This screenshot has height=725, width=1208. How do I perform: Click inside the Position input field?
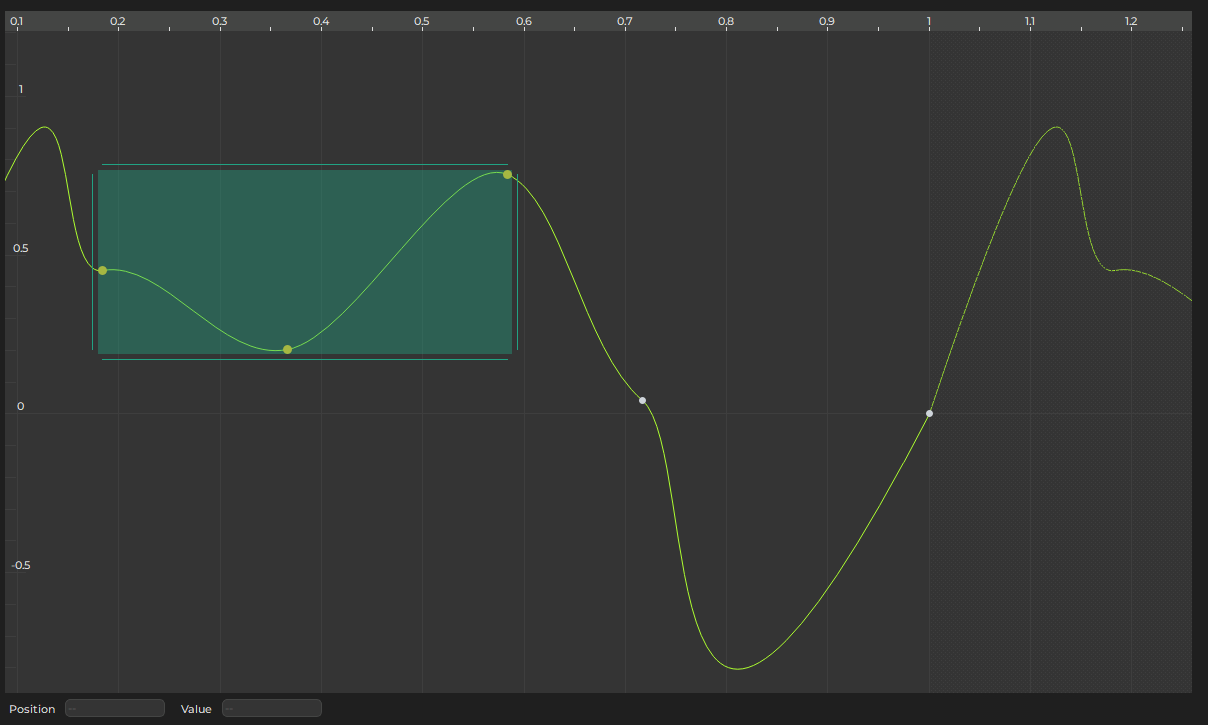tap(114, 708)
